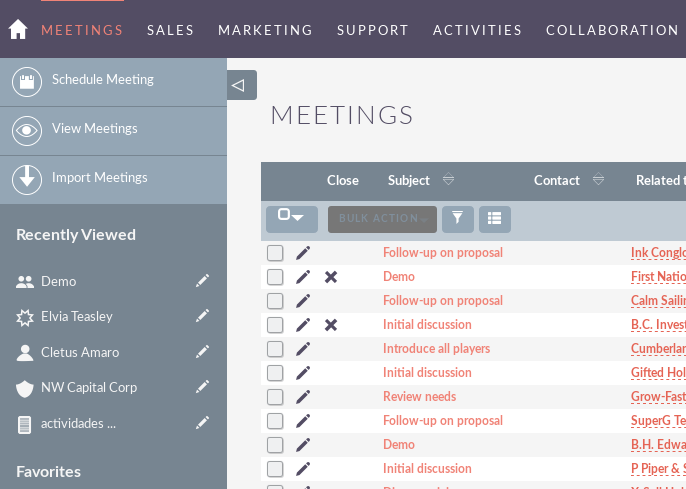The height and width of the screenshot is (489, 686).
Task: Open the Sales menu
Action: click(171, 30)
